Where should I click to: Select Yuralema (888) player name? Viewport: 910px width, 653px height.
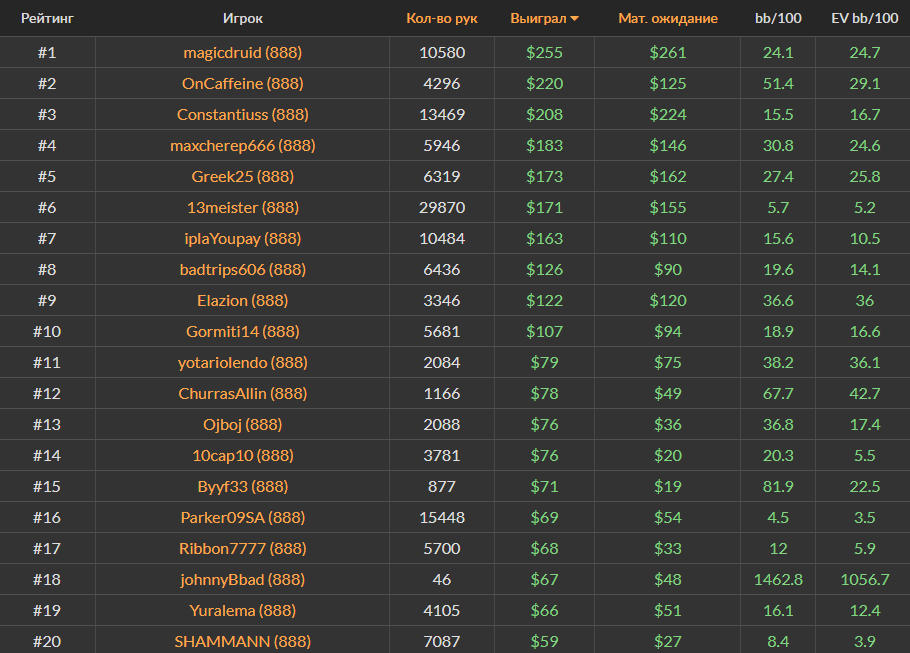243,610
